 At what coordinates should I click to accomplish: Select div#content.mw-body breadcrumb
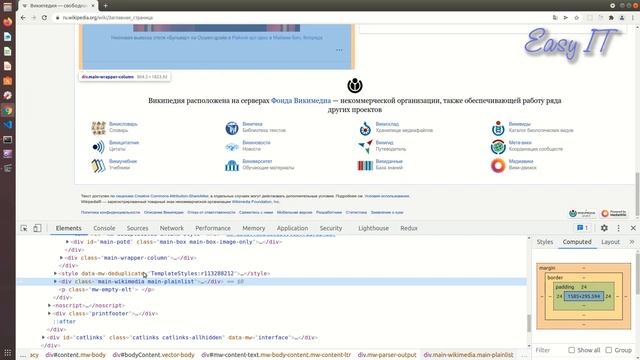coord(76,355)
